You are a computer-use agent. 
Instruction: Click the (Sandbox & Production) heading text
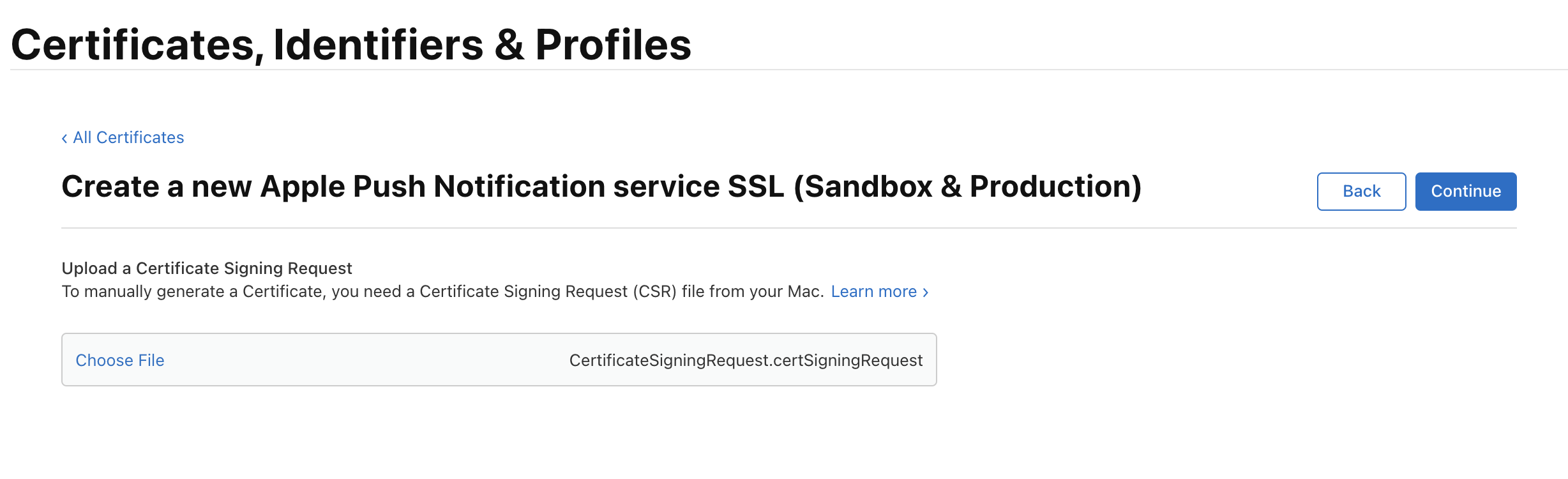pyautogui.click(x=968, y=186)
